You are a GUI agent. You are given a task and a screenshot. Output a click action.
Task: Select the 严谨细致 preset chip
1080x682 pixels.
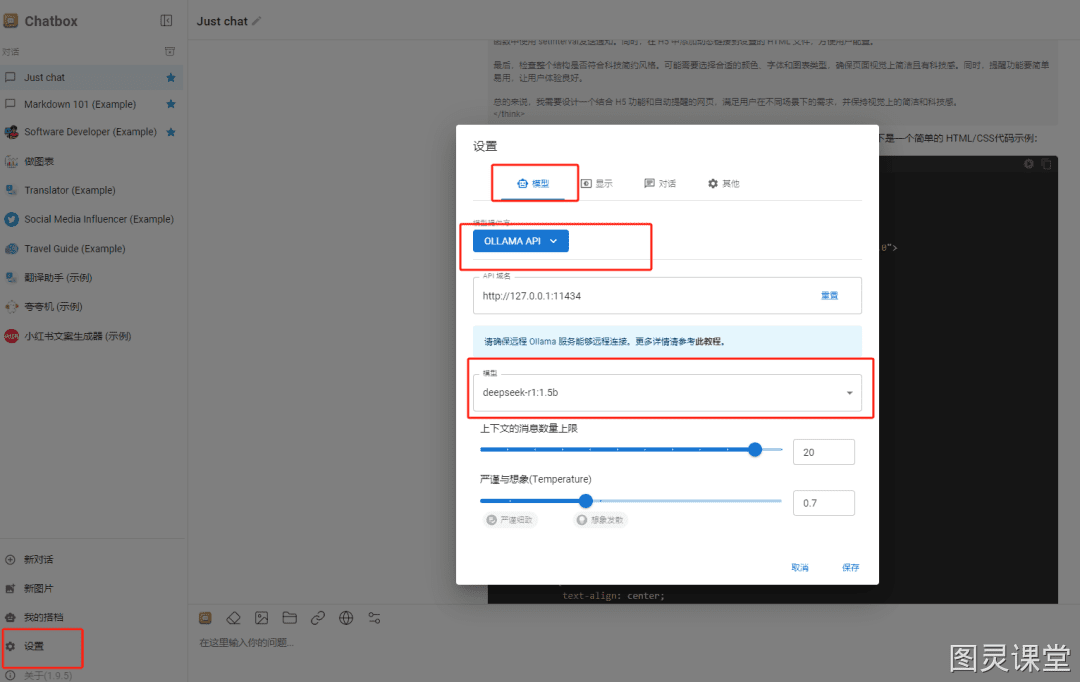(x=510, y=520)
